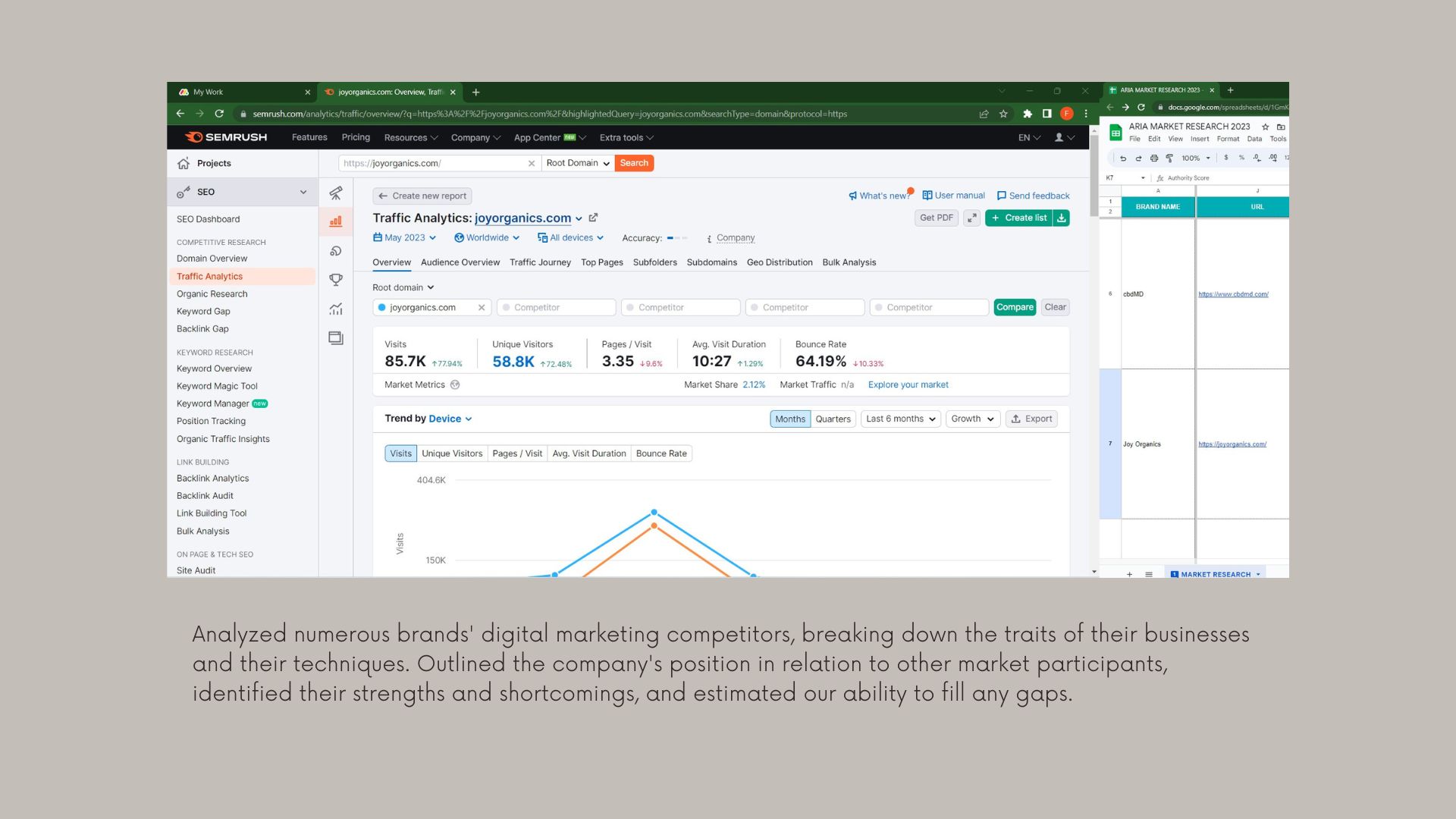Click the print icon in the Sheets toolbar
The image size is (1456, 819).
(x=1154, y=158)
